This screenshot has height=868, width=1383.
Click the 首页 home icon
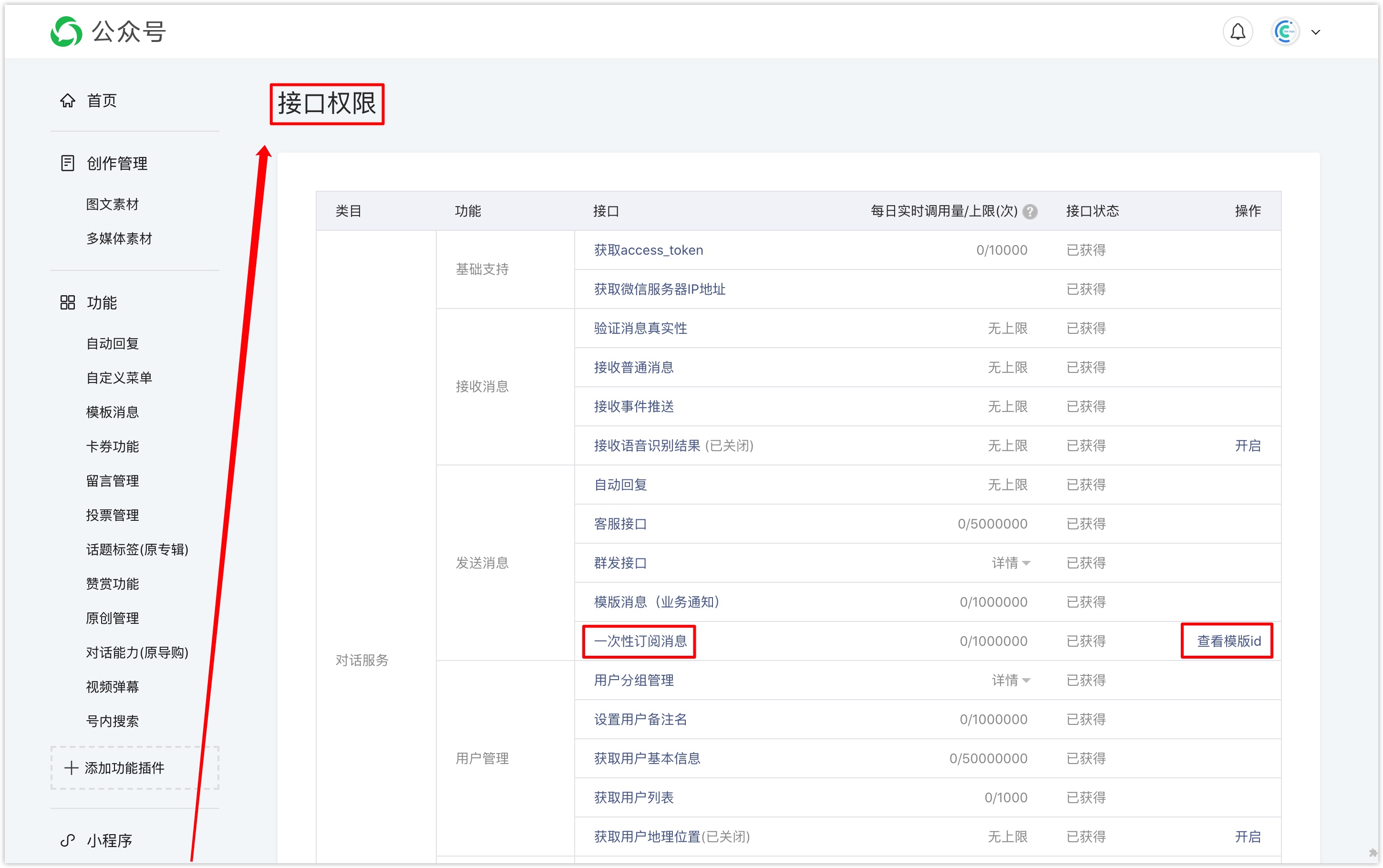[68, 101]
